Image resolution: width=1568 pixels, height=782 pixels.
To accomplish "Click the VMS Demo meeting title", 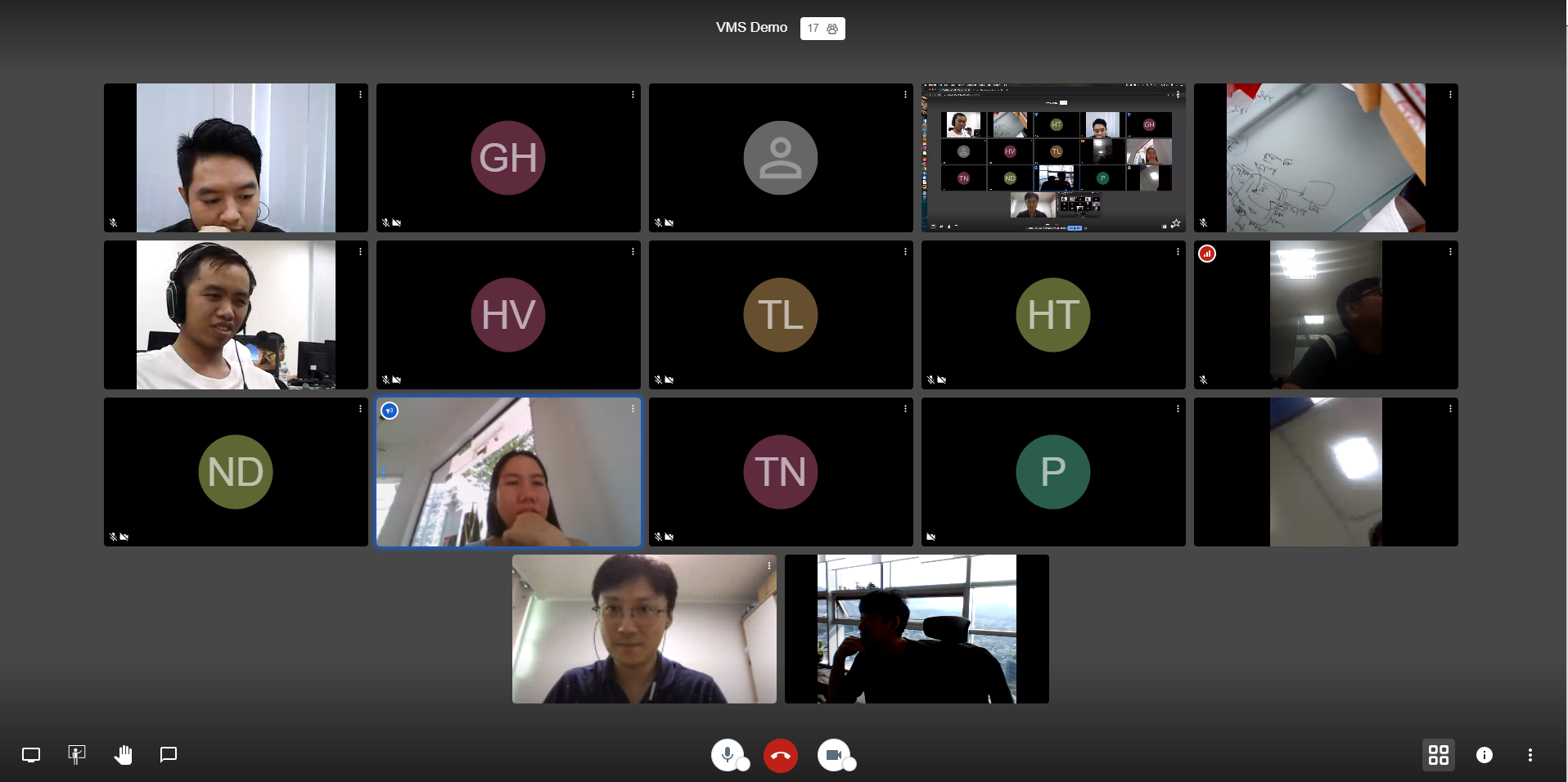I will pyautogui.click(x=751, y=28).
